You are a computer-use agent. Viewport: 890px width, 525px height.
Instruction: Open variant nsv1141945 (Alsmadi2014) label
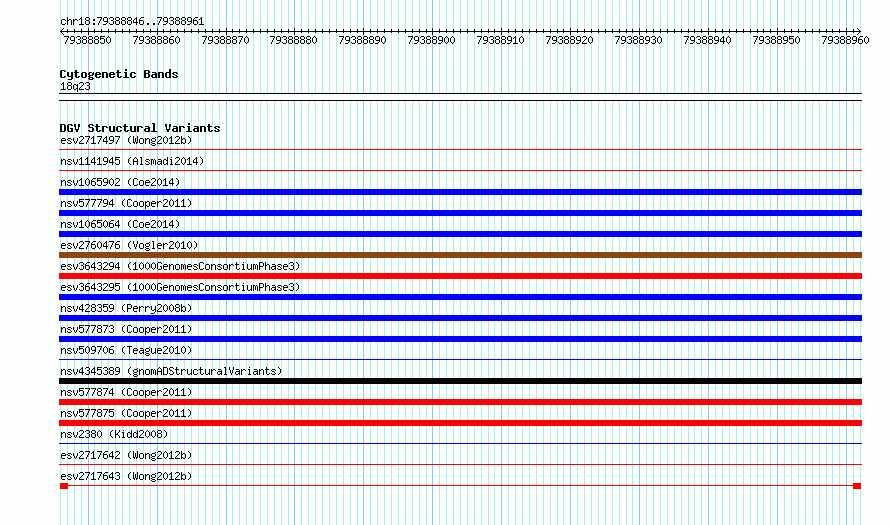[x=132, y=161]
